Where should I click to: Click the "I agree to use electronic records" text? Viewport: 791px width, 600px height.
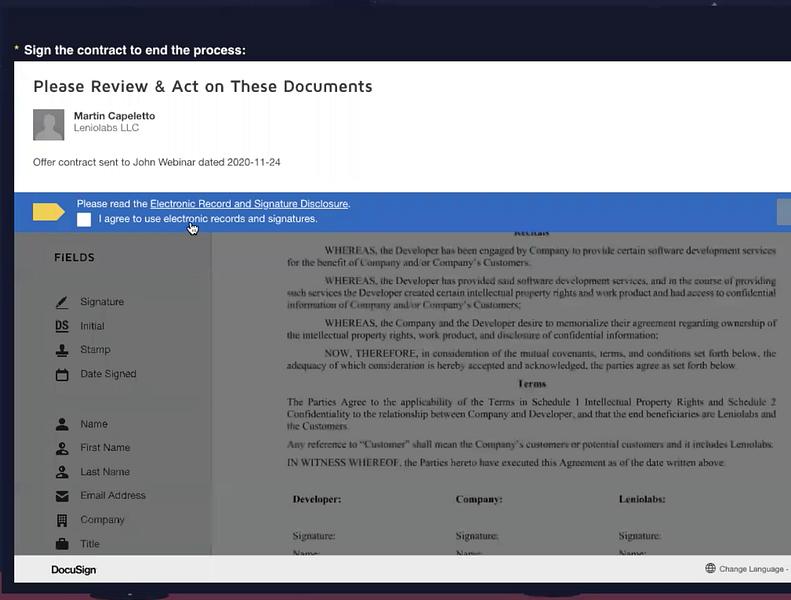208,219
